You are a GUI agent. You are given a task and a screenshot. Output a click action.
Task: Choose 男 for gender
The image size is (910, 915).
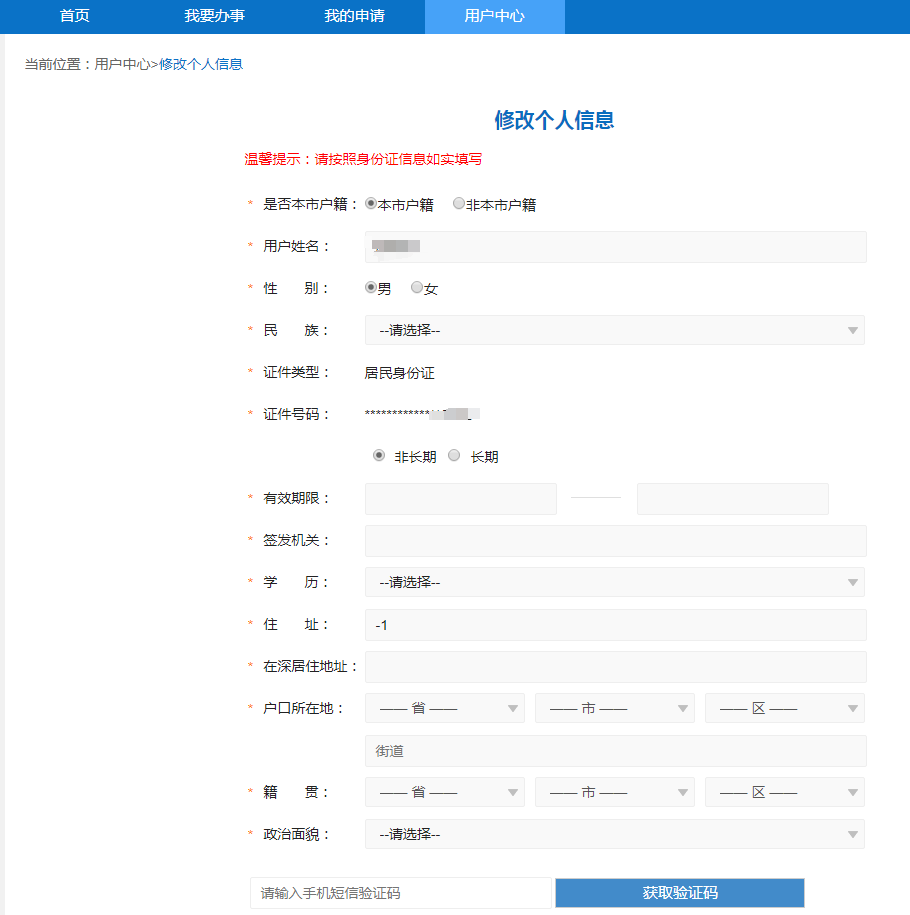tap(369, 287)
